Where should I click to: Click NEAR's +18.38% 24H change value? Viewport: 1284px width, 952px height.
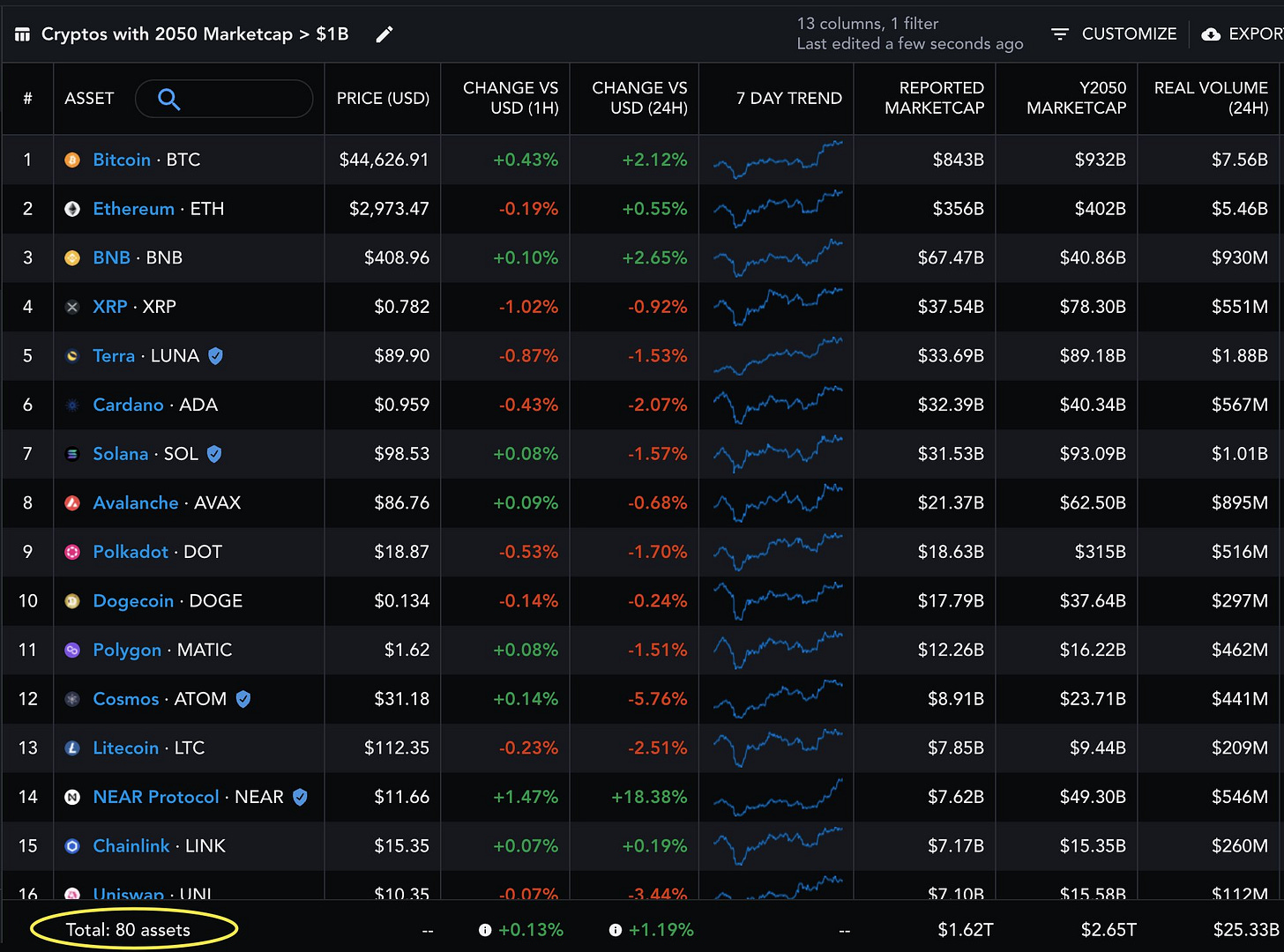tap(649, 797)
